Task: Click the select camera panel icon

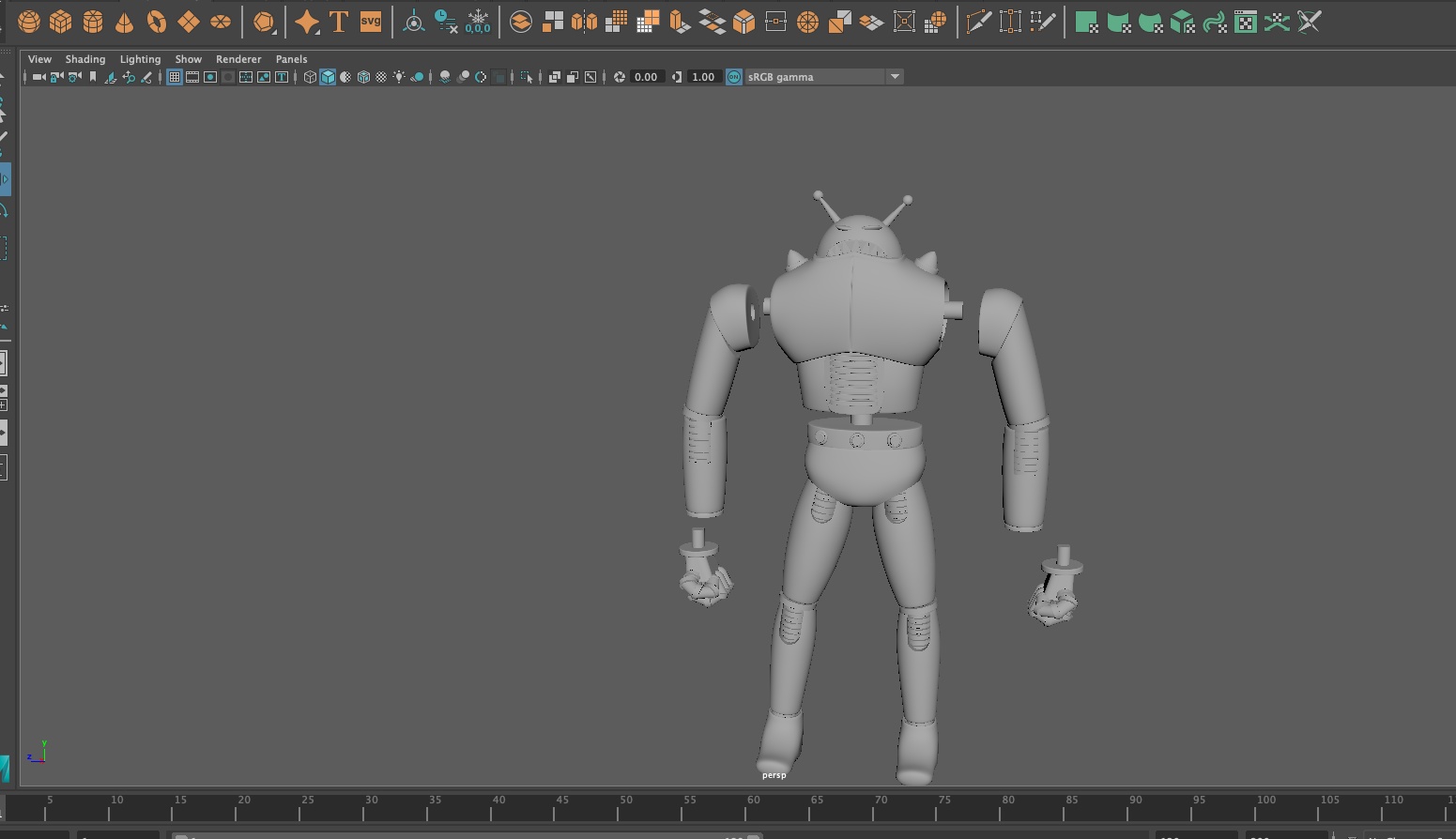Action: (38, 77)
